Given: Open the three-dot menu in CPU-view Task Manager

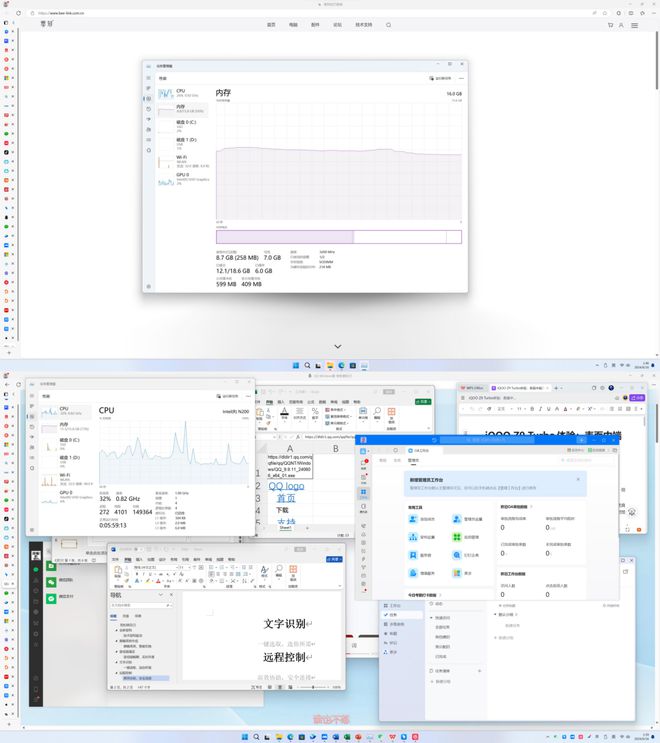Looking at the screenshot, I should click(x=248, y=396).
